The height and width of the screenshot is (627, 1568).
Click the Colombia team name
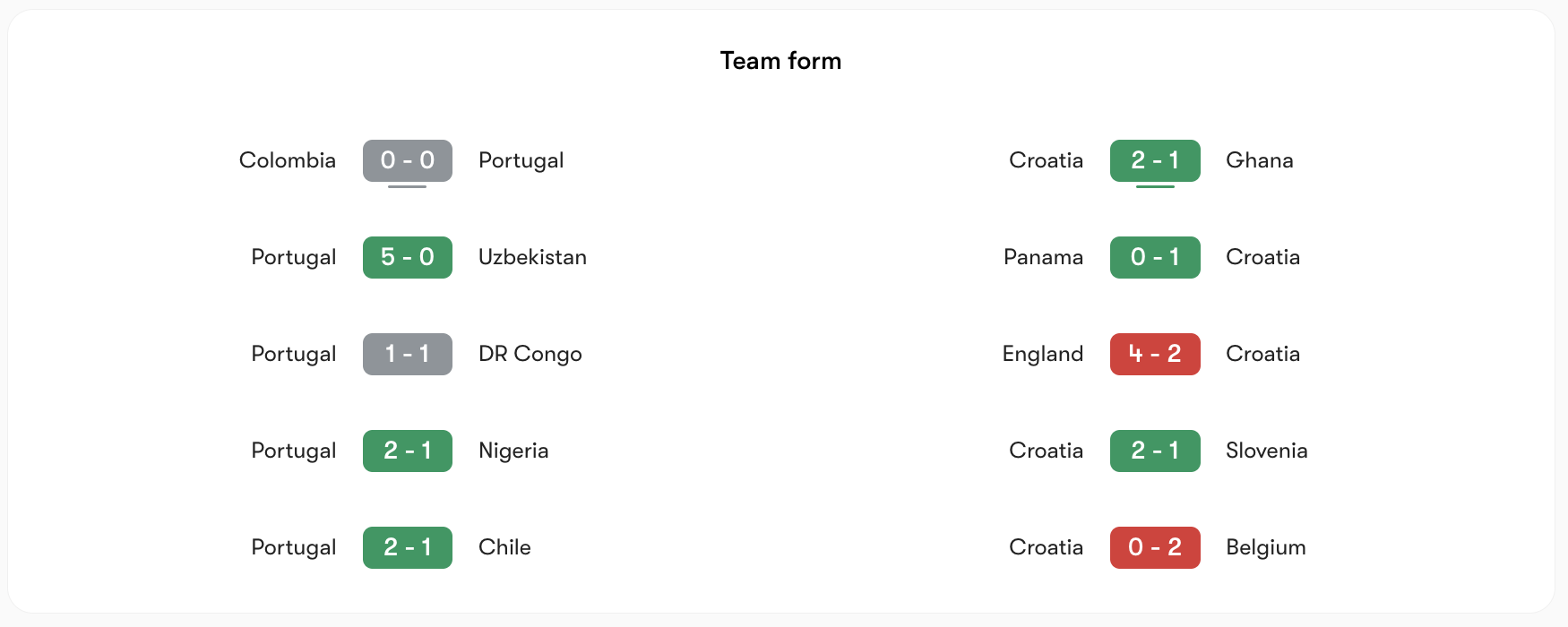[288, 160]
